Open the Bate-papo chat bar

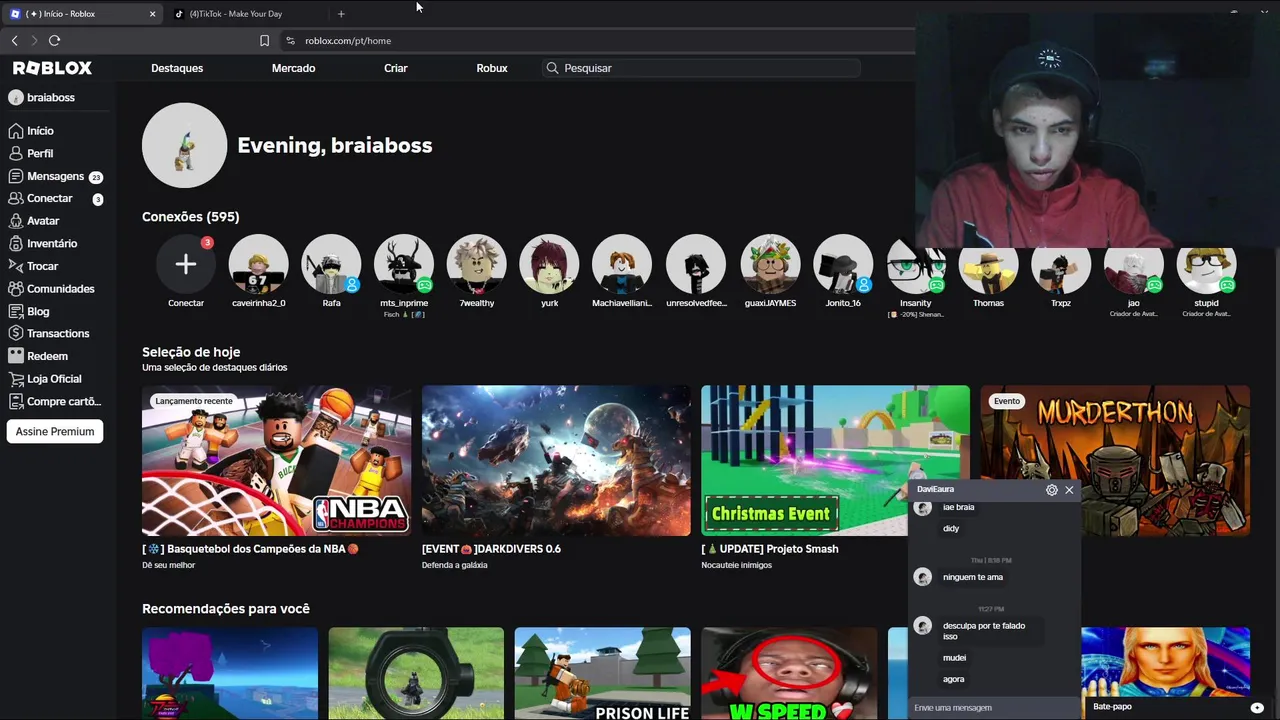click(1178, 707)
